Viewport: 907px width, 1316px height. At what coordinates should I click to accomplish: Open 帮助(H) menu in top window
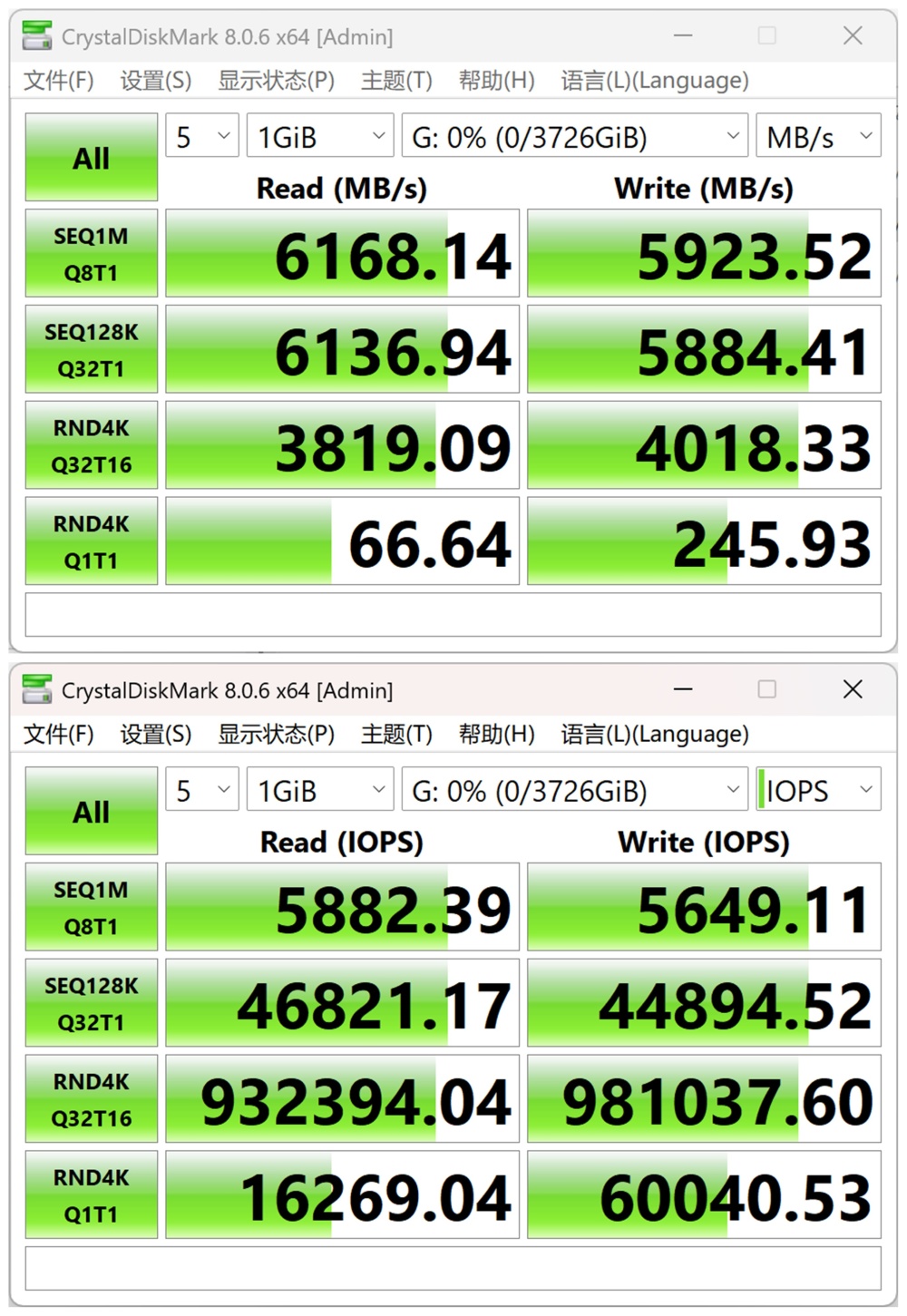click(496, 81)
